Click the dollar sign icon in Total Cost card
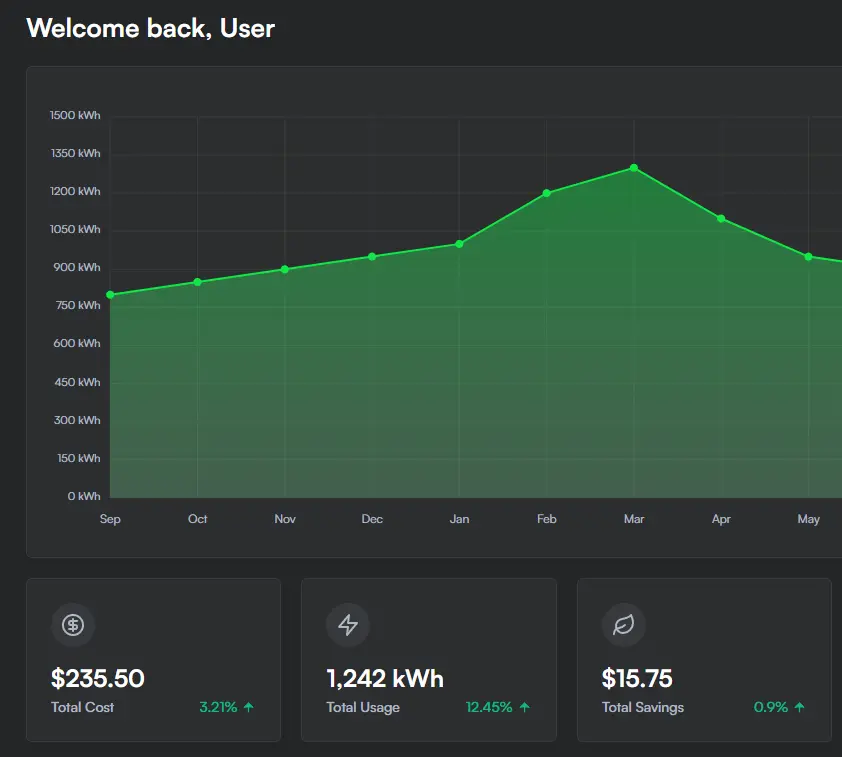This screenshot has height=757, width=842. [73, 625]
